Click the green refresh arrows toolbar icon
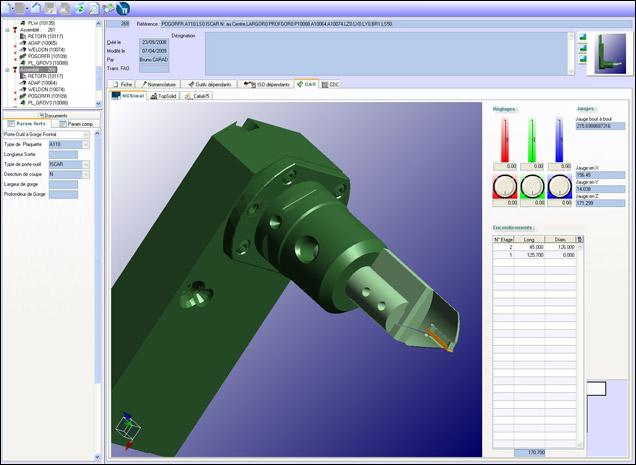This screenshot has height=465, width=636. [78, 7]
